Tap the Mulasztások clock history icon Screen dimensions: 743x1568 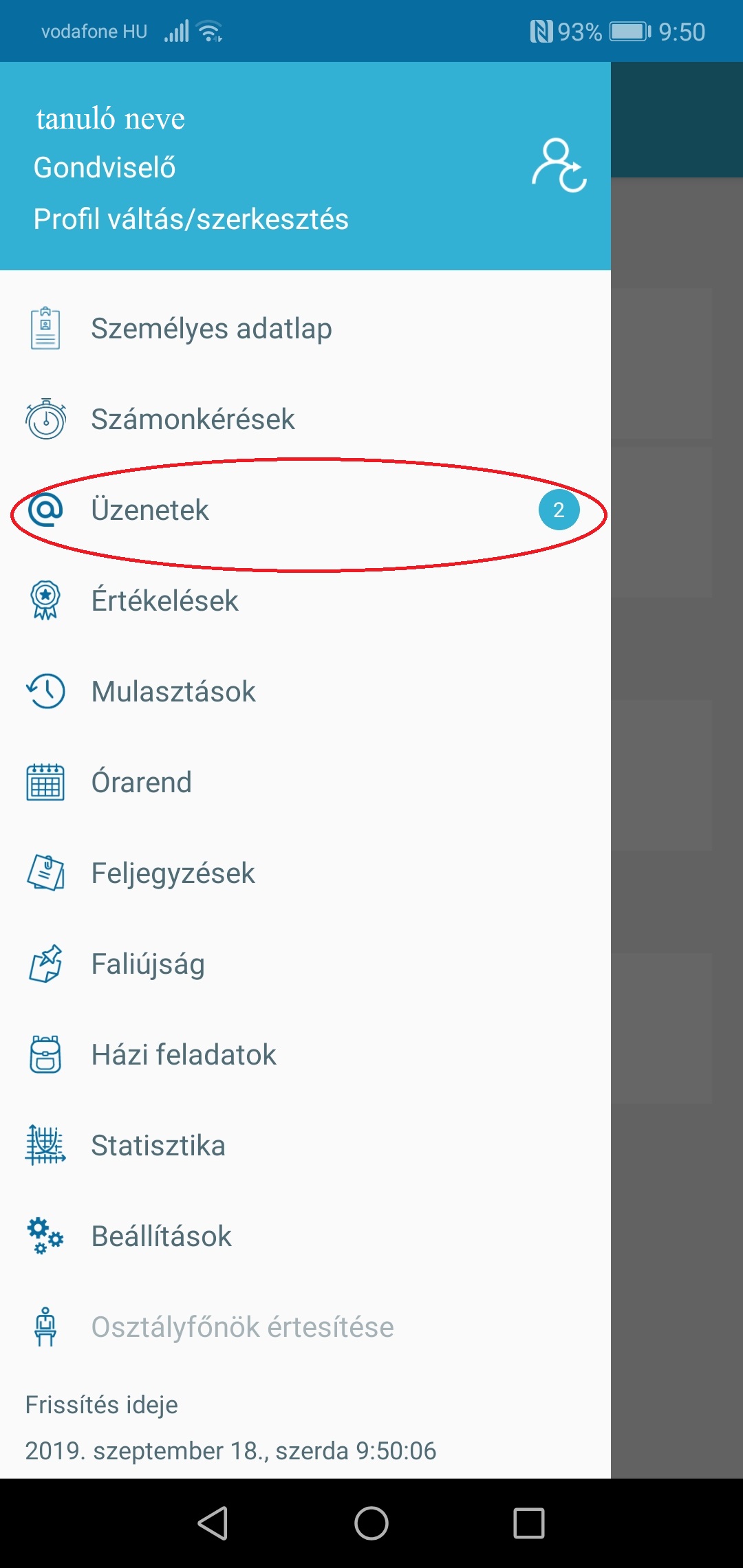pos(45,691)
